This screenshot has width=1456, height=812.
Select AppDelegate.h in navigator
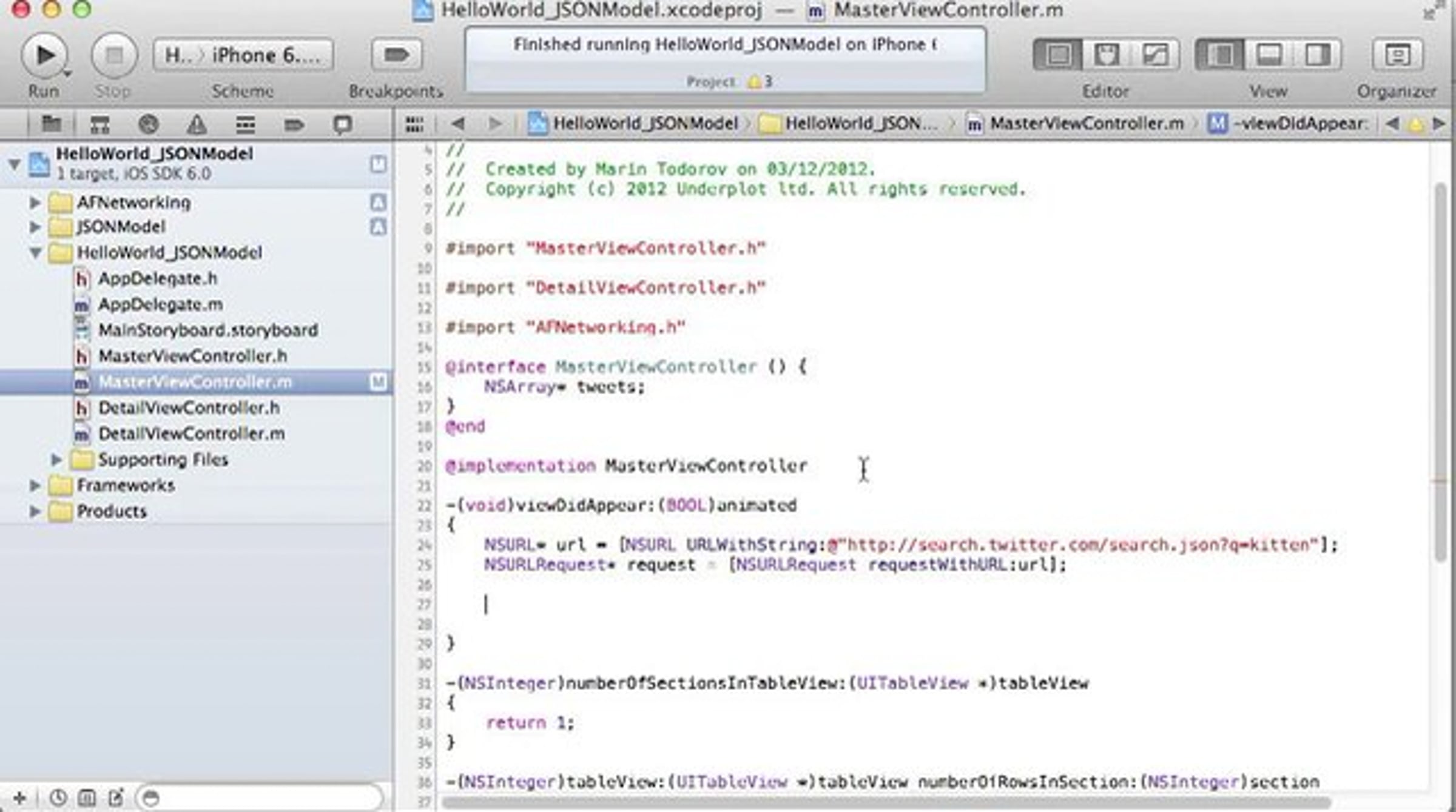[x=158, y=278]
